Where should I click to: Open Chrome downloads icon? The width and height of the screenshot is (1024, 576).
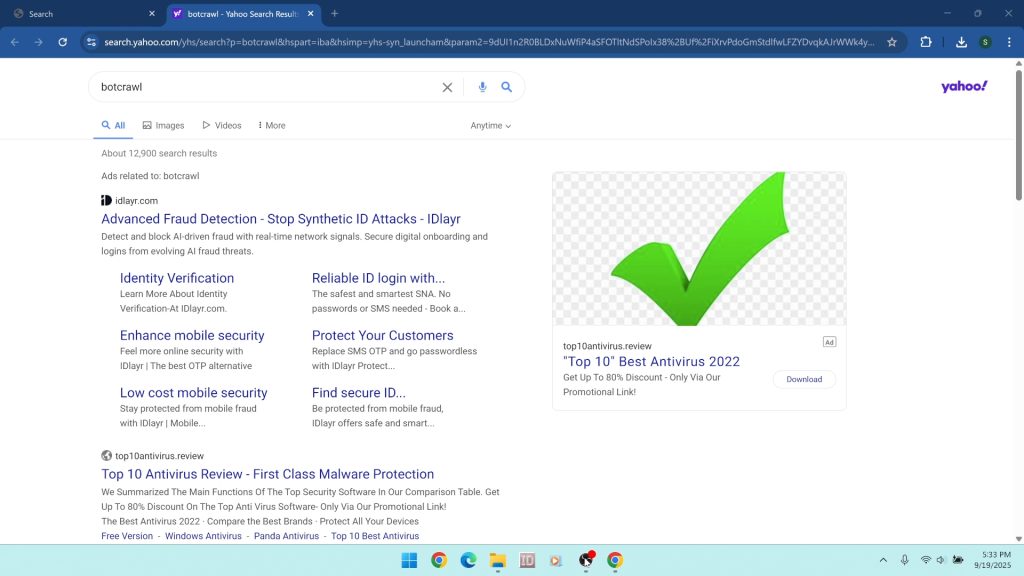961,42
